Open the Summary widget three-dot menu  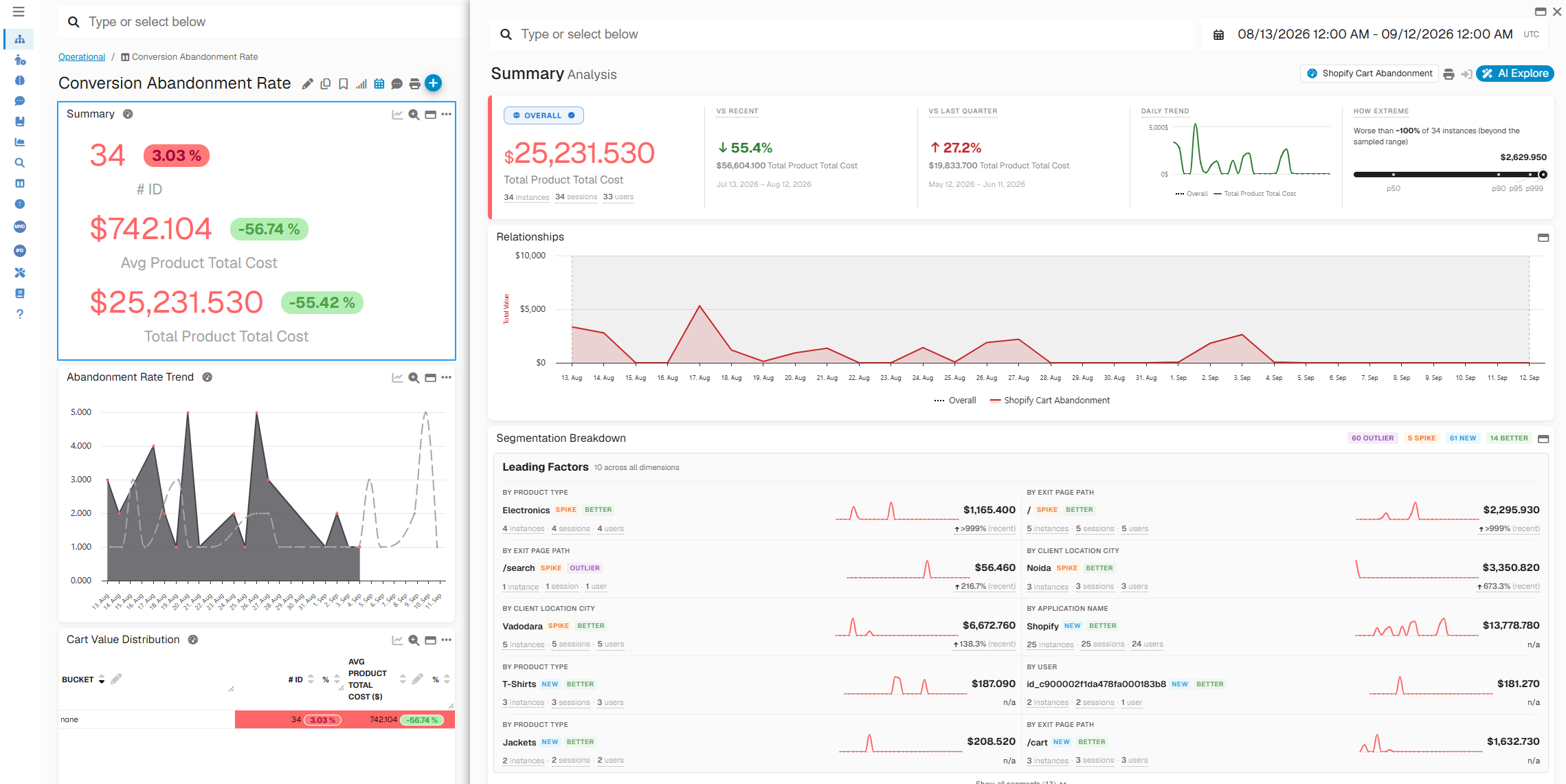tap(447, 114)
